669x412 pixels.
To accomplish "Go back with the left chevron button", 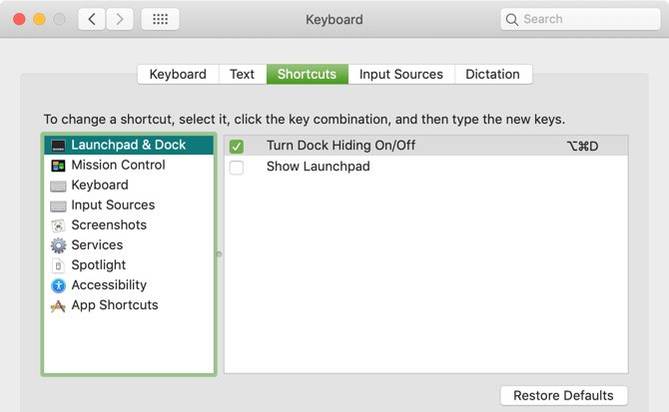I will point(91,19).
